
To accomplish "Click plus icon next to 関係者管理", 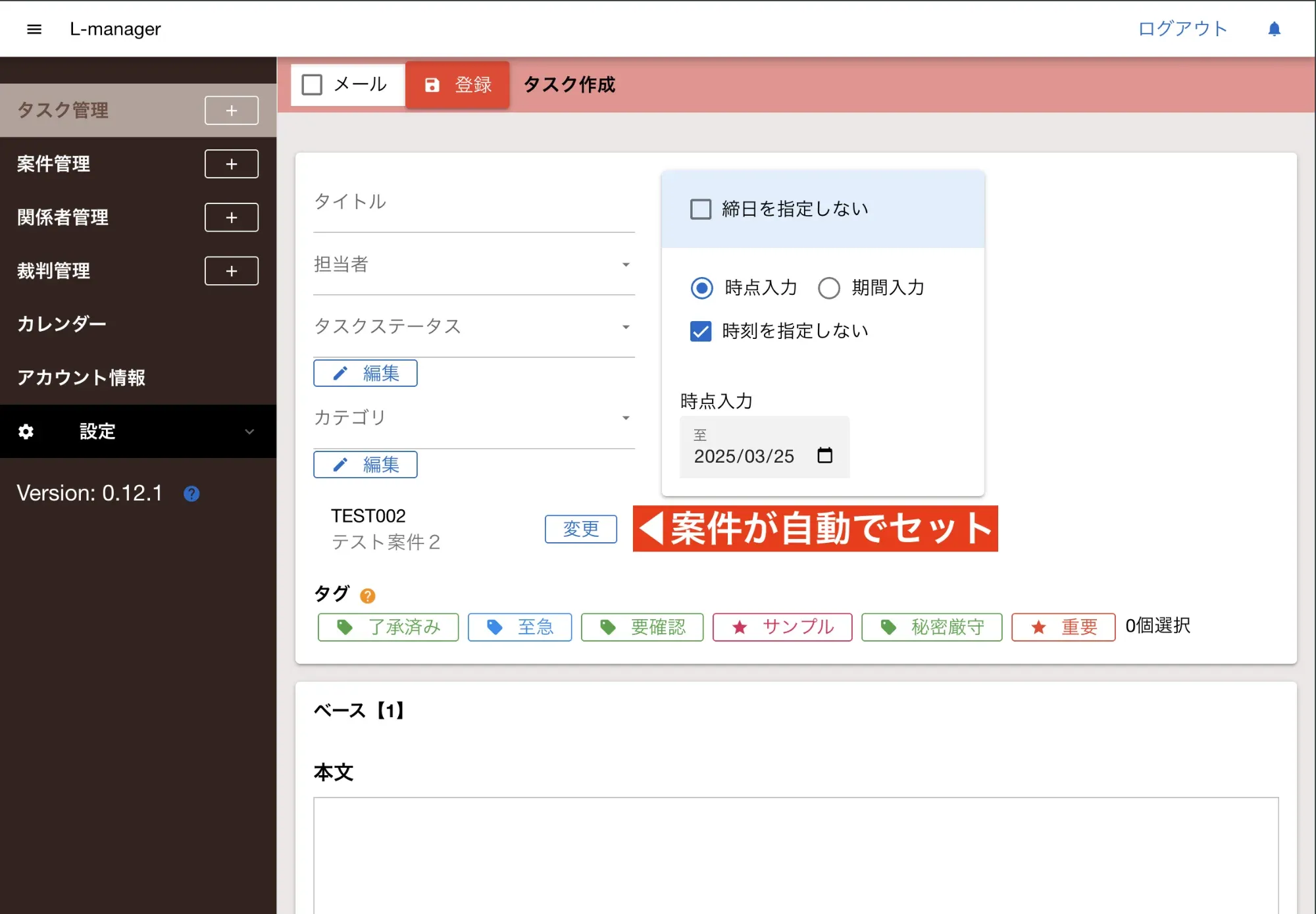I will pyautogui.click(x=231, y=218).
